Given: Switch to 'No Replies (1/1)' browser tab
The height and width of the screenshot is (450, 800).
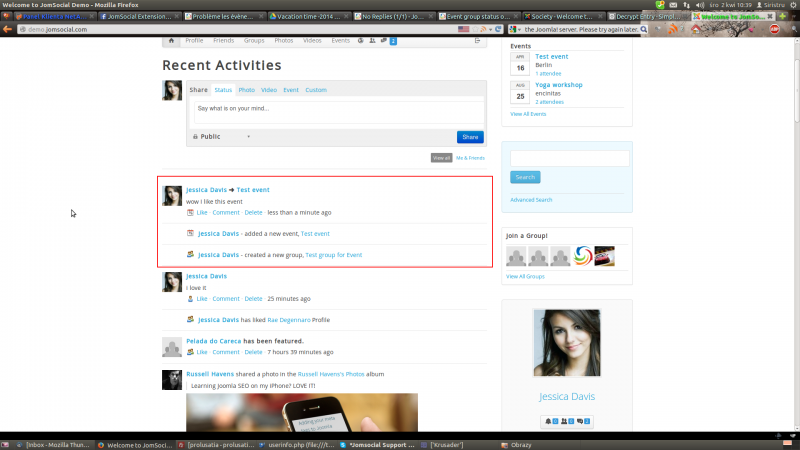Looking at the screenshot, I should 394,16.
